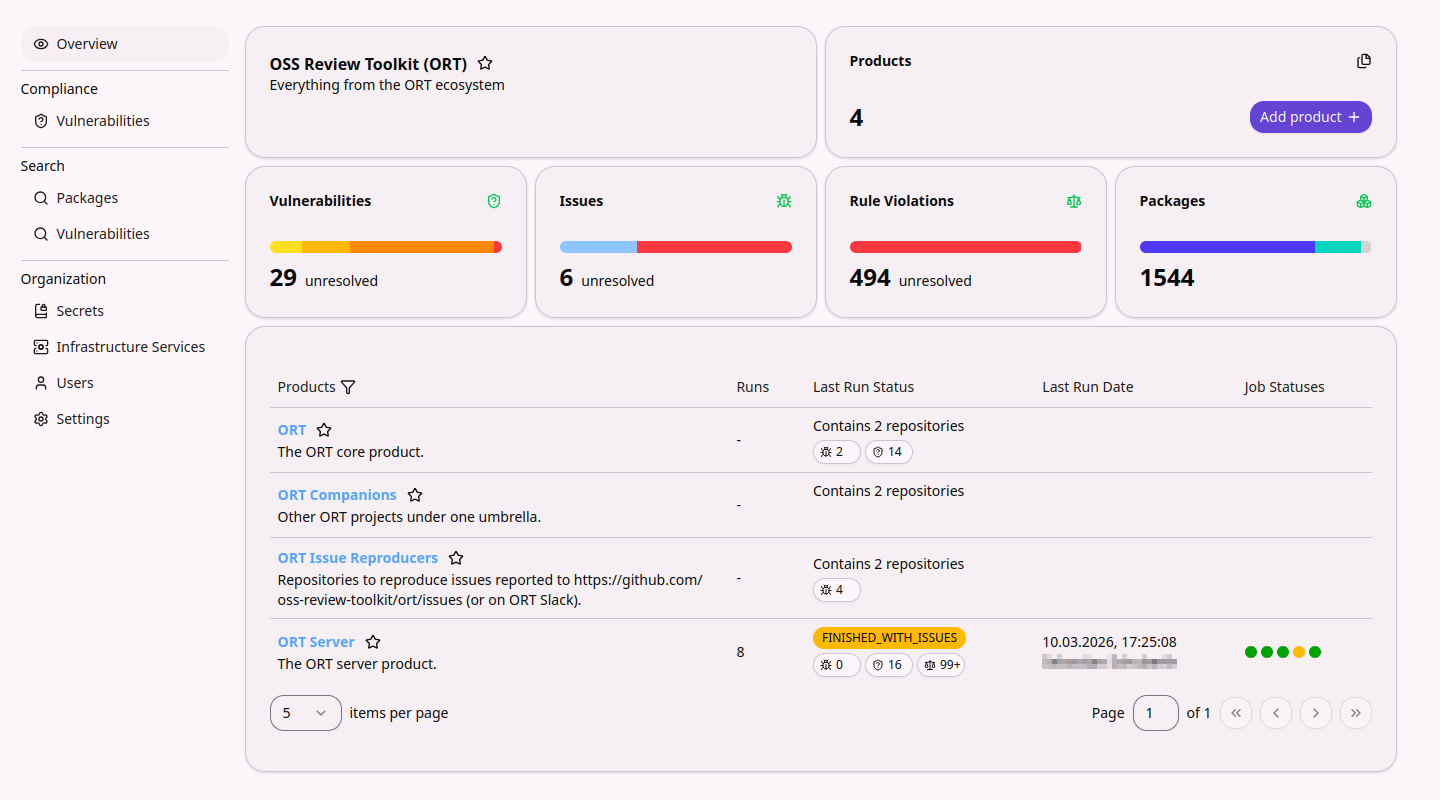This screenshot has height=800, width=1440.
Task: Go to next page of products
Action: 1316,713
